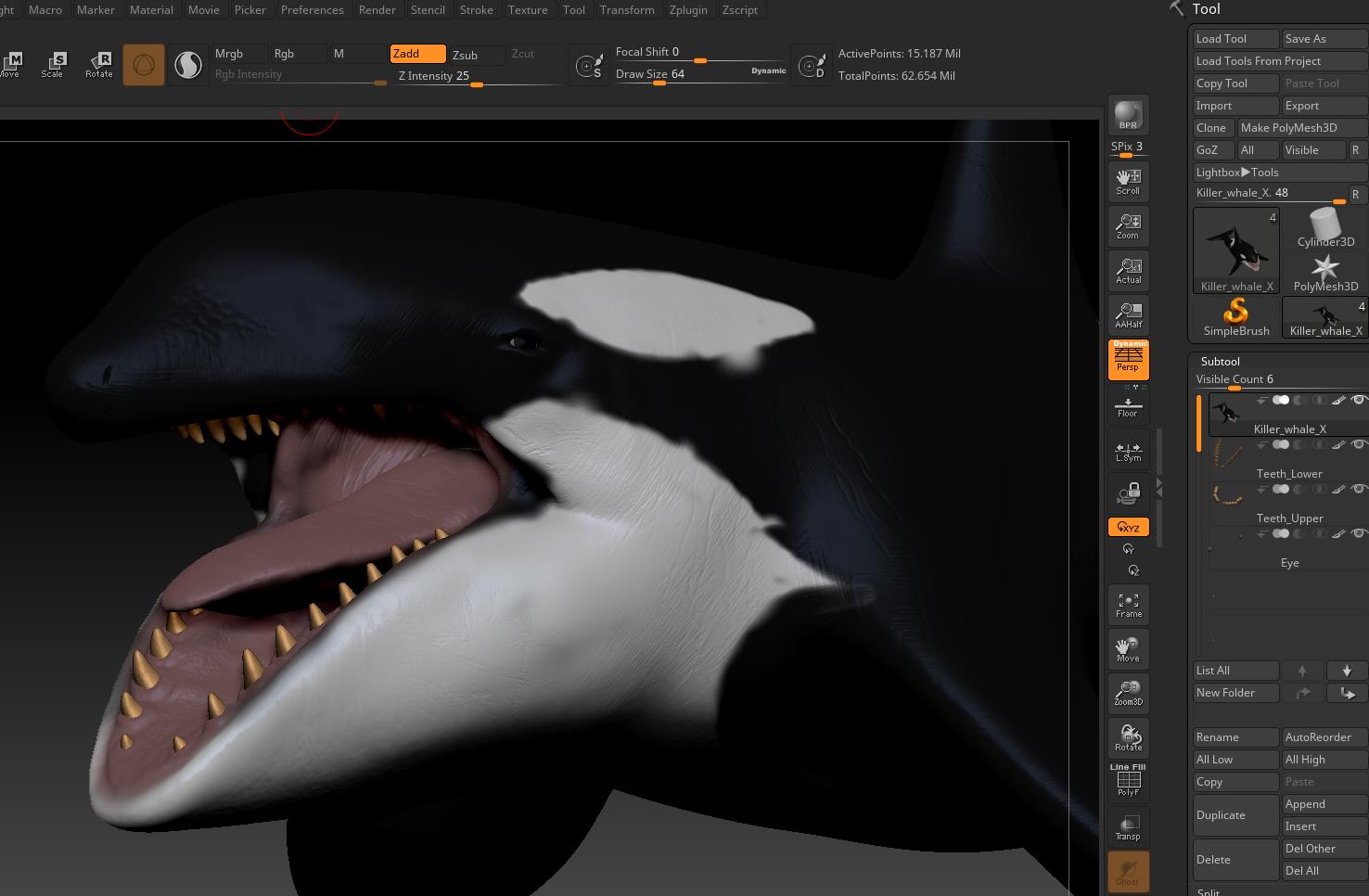Select the Cylinder3D tool thumbnail
The height and width of the screenshot is (896, 1369).
pos(1324,228)
